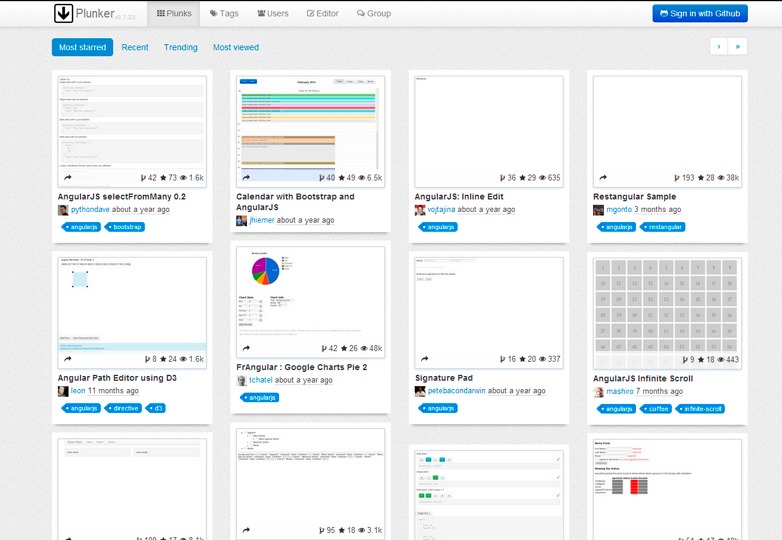Open the Tags tab
782x540 pixels.
click(224, 13)
